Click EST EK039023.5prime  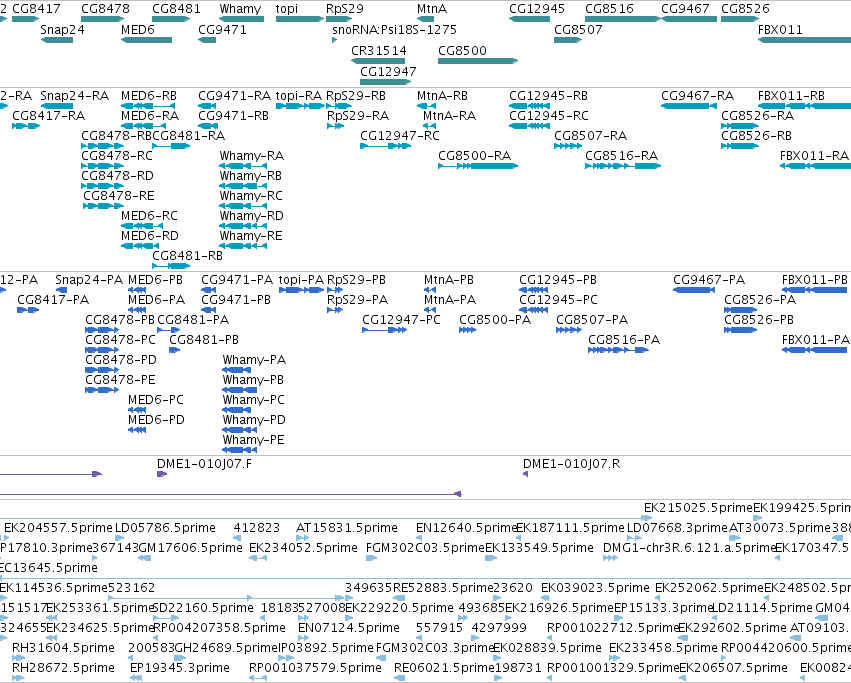(595, 588)
